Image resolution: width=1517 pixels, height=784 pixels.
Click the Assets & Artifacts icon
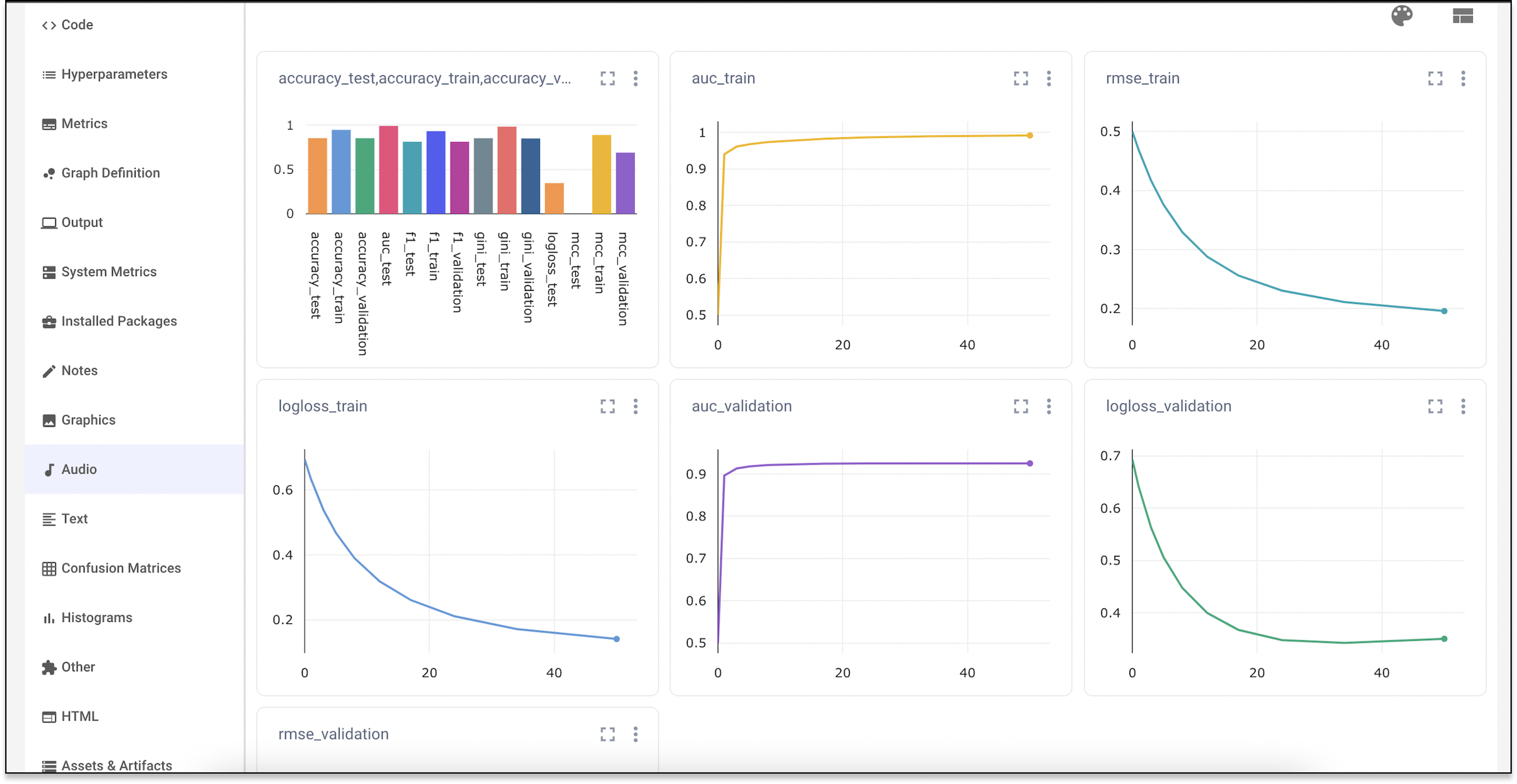49,766
